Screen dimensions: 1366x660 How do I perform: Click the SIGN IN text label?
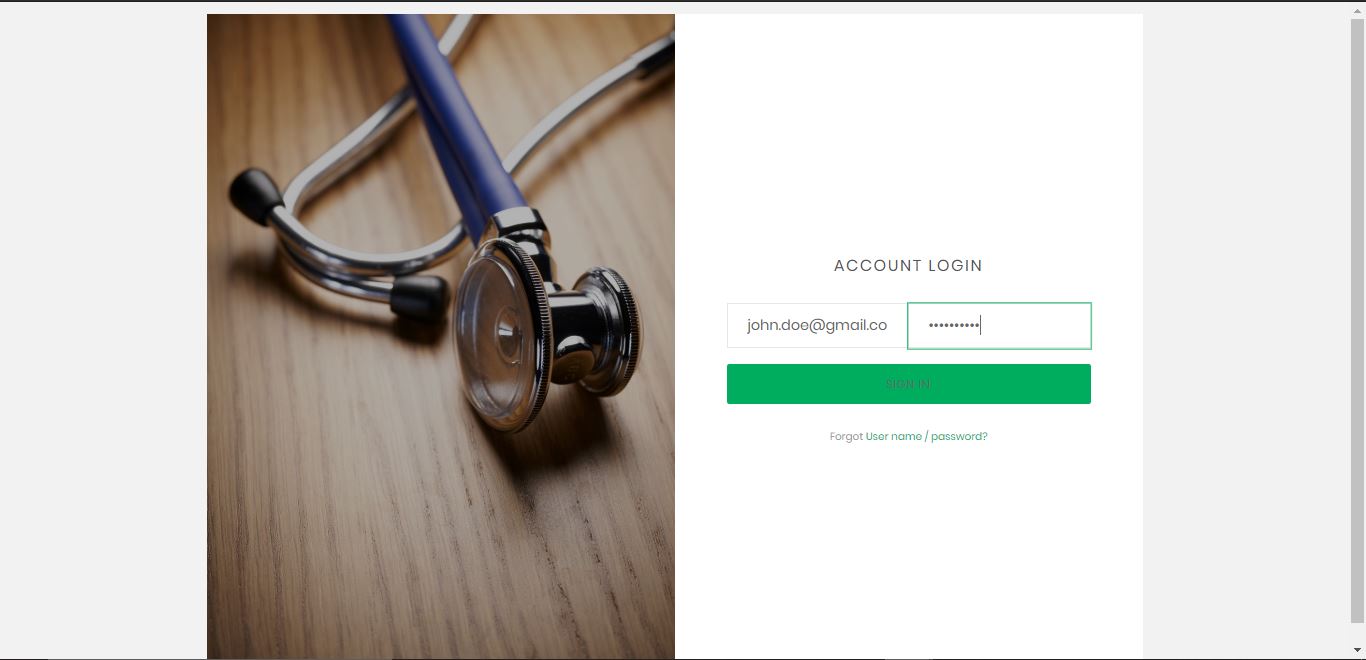(908, 384)
